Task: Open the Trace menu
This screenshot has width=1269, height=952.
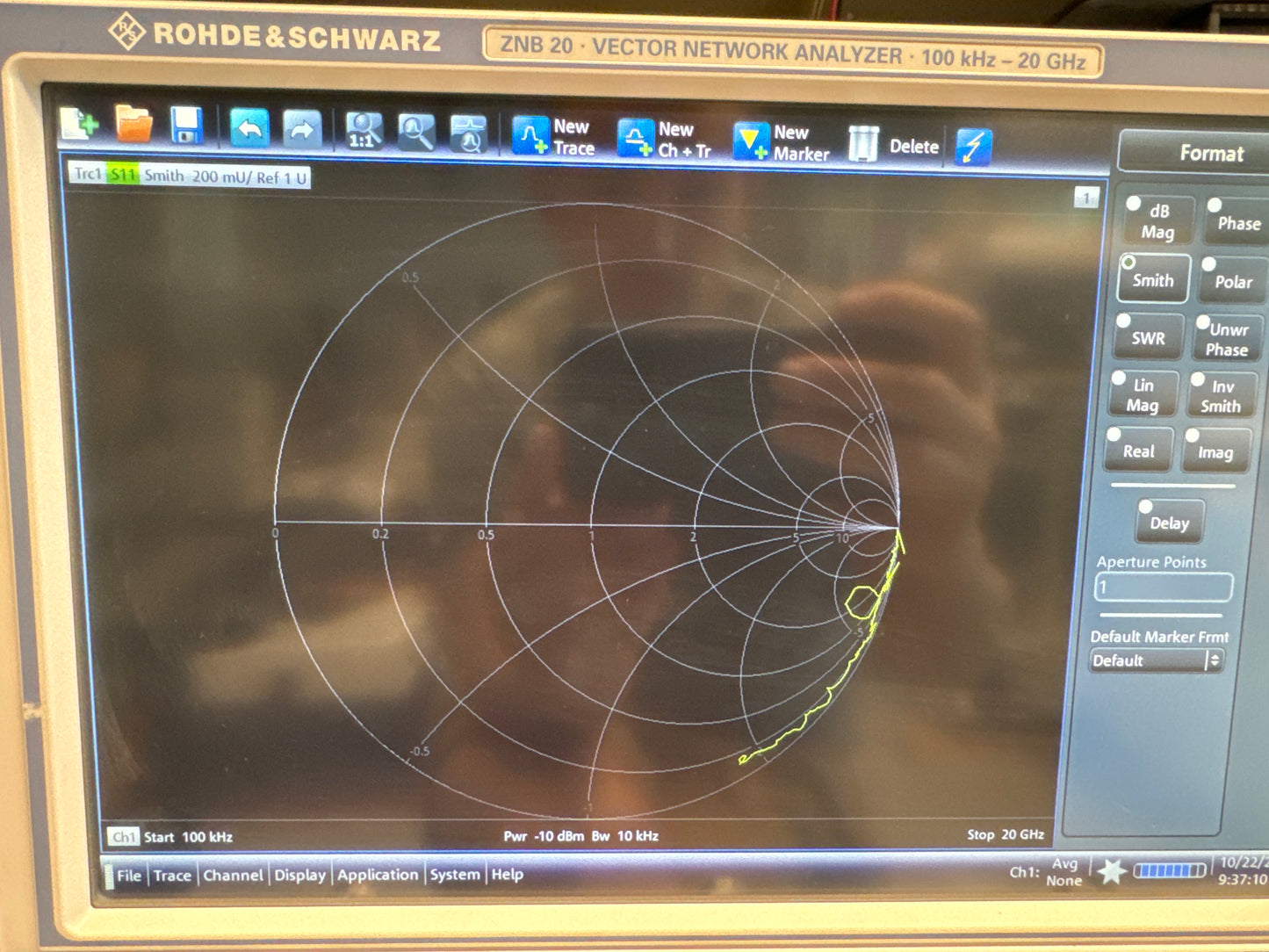Action: pyautogui.click(x=172, y=876)
